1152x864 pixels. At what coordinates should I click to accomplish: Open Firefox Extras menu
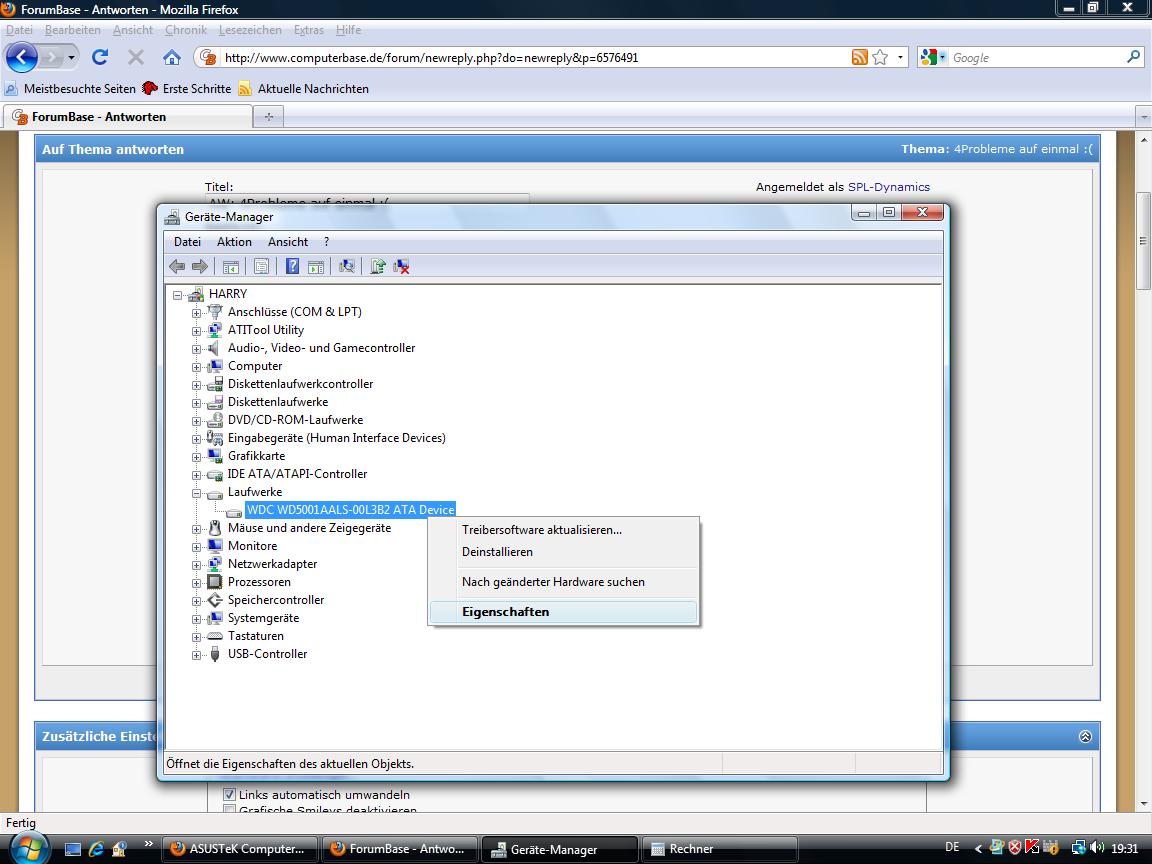pyautogui.click(x=309, y=30)
